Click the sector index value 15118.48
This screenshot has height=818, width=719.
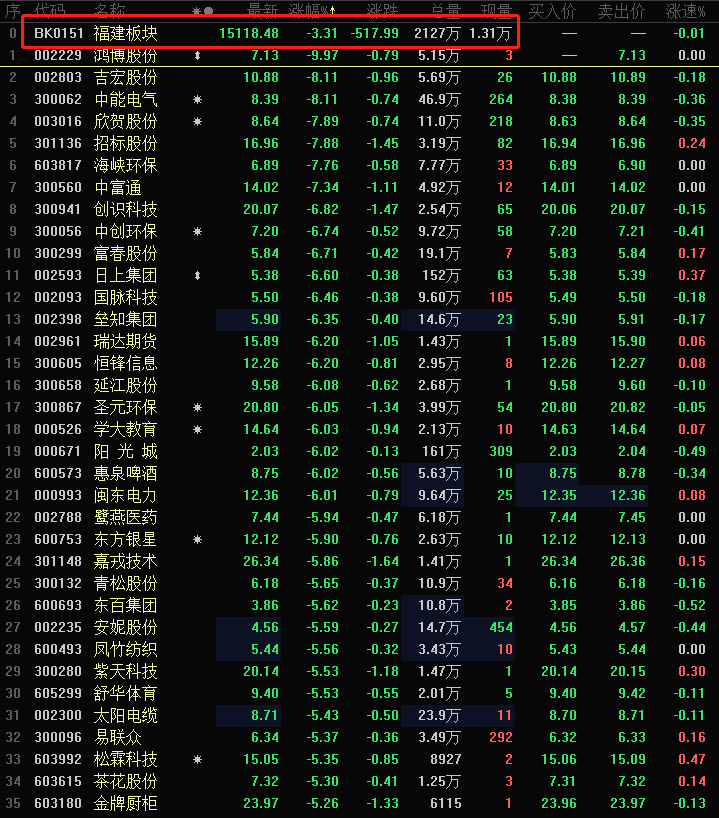249,33
